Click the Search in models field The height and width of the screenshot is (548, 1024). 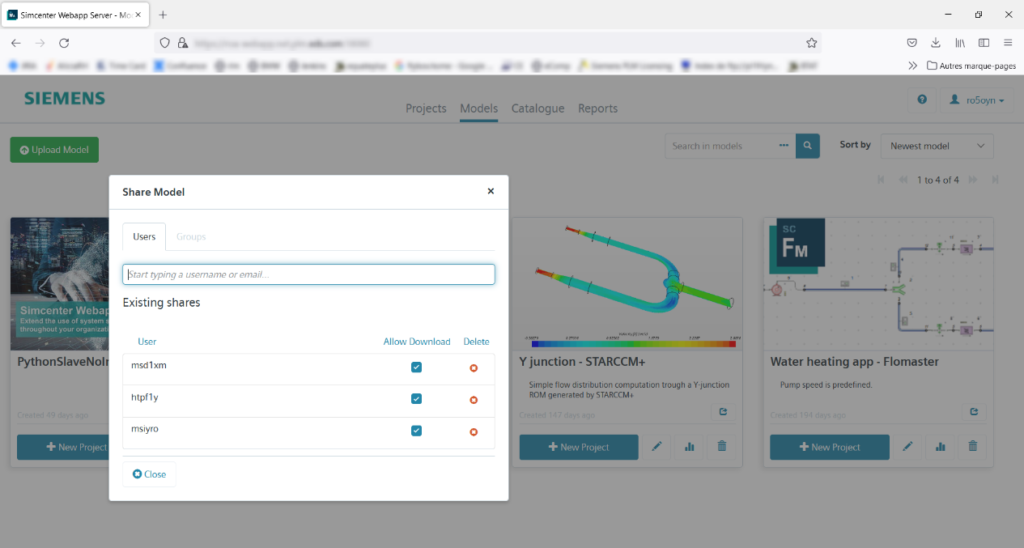coord(722,146)
